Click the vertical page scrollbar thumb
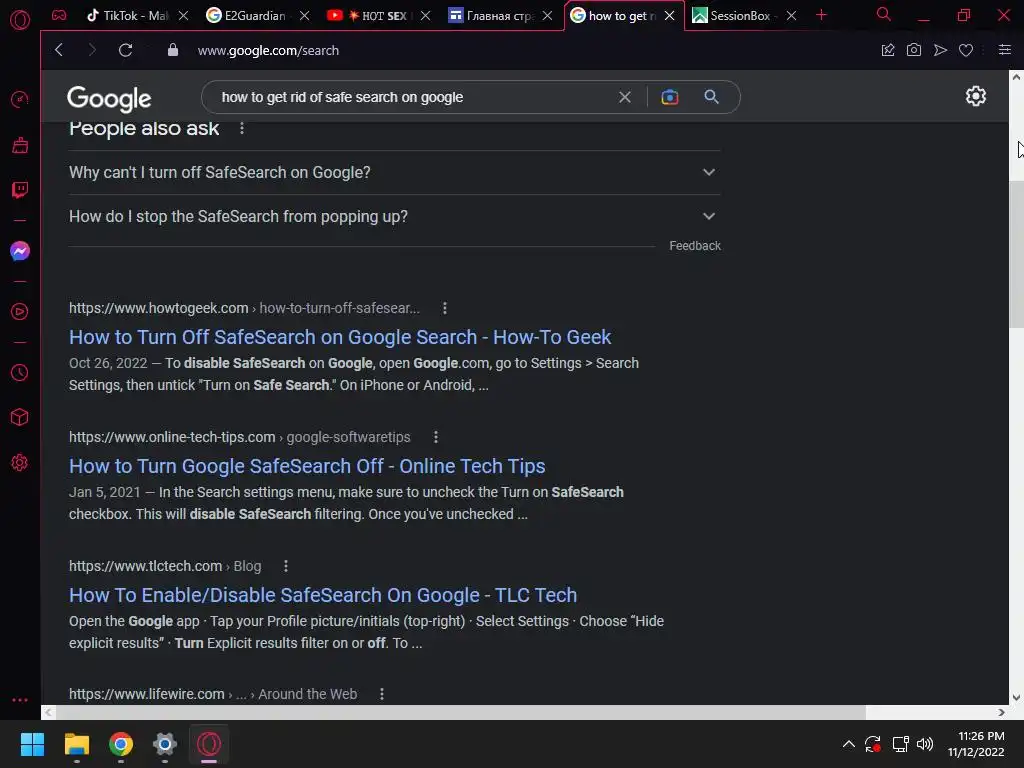The height and width of the screenshot is (768, 1024). pyautogui.click(x=1016, y=255)
